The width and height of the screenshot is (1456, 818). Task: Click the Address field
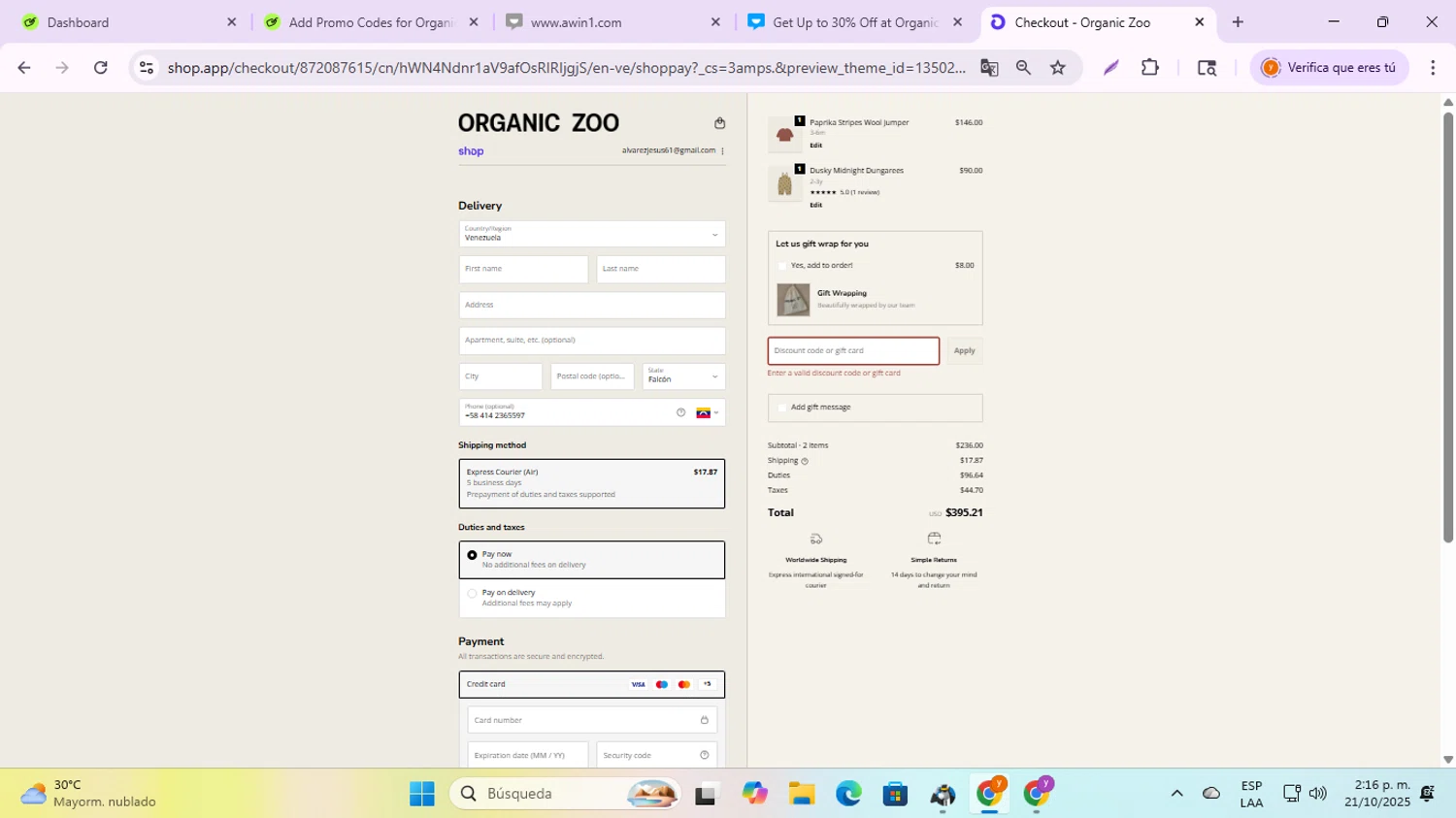[592, 305]
